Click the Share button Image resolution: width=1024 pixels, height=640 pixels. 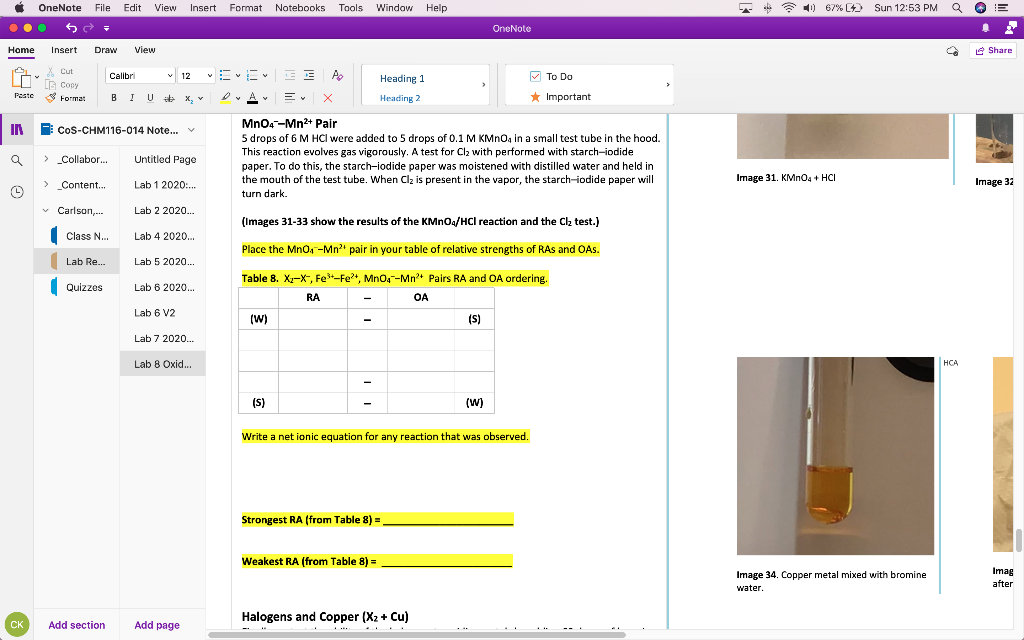coord(993,51)
